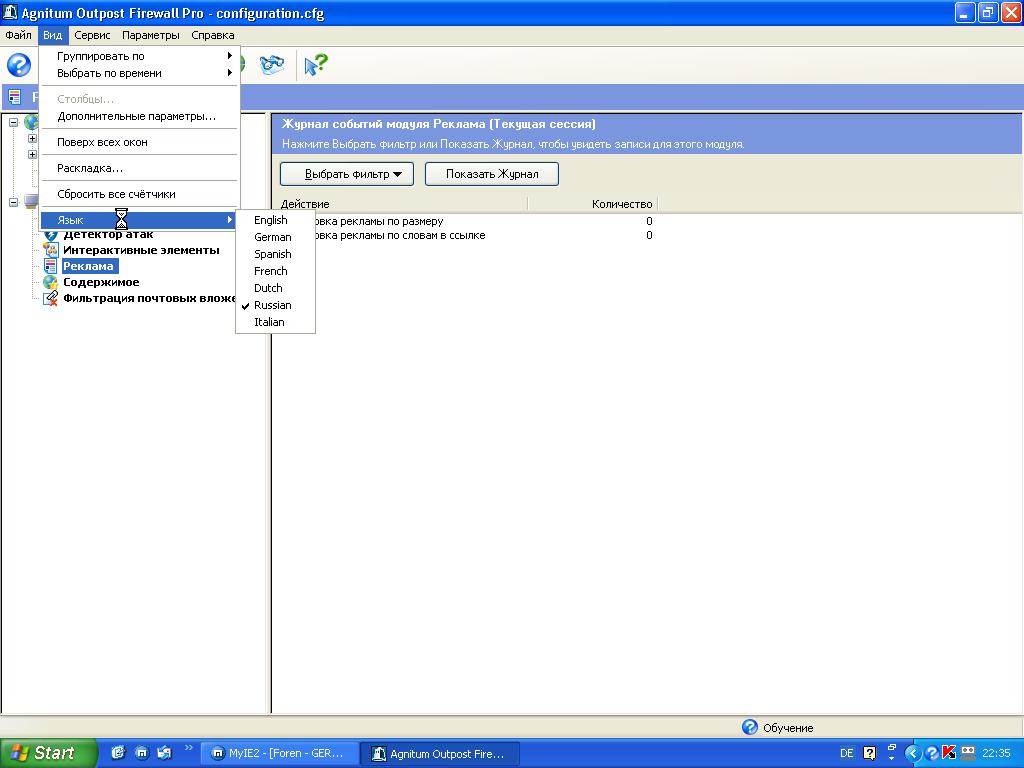This screenshot has height=768, width=1024.
Task: Click the blue question mark toolbar icon
Action: [19, 65]
